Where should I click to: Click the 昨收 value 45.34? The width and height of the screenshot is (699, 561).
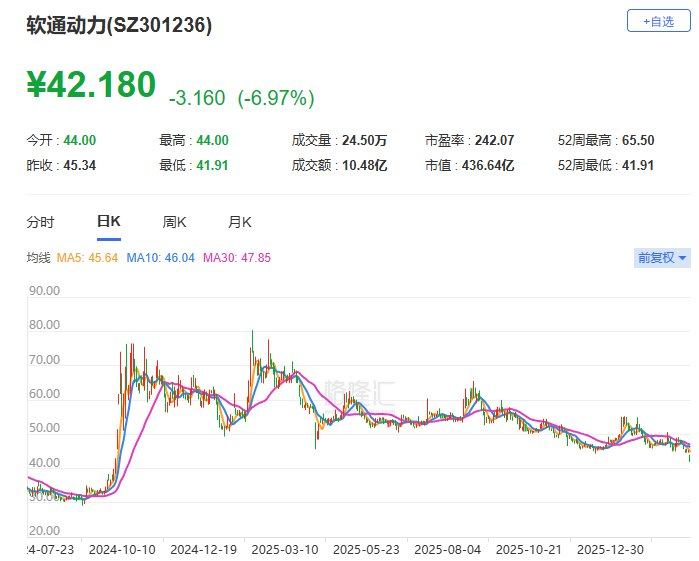79,165
